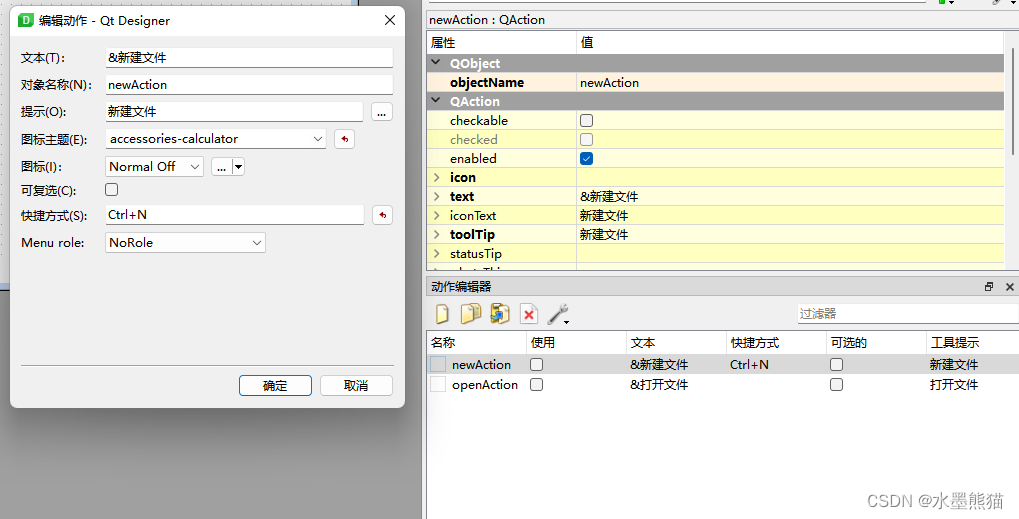Viewport: 1019px width, 519px height.
Task: Toggle 使用 checkbox for openAction row
Action: point(536,385)
